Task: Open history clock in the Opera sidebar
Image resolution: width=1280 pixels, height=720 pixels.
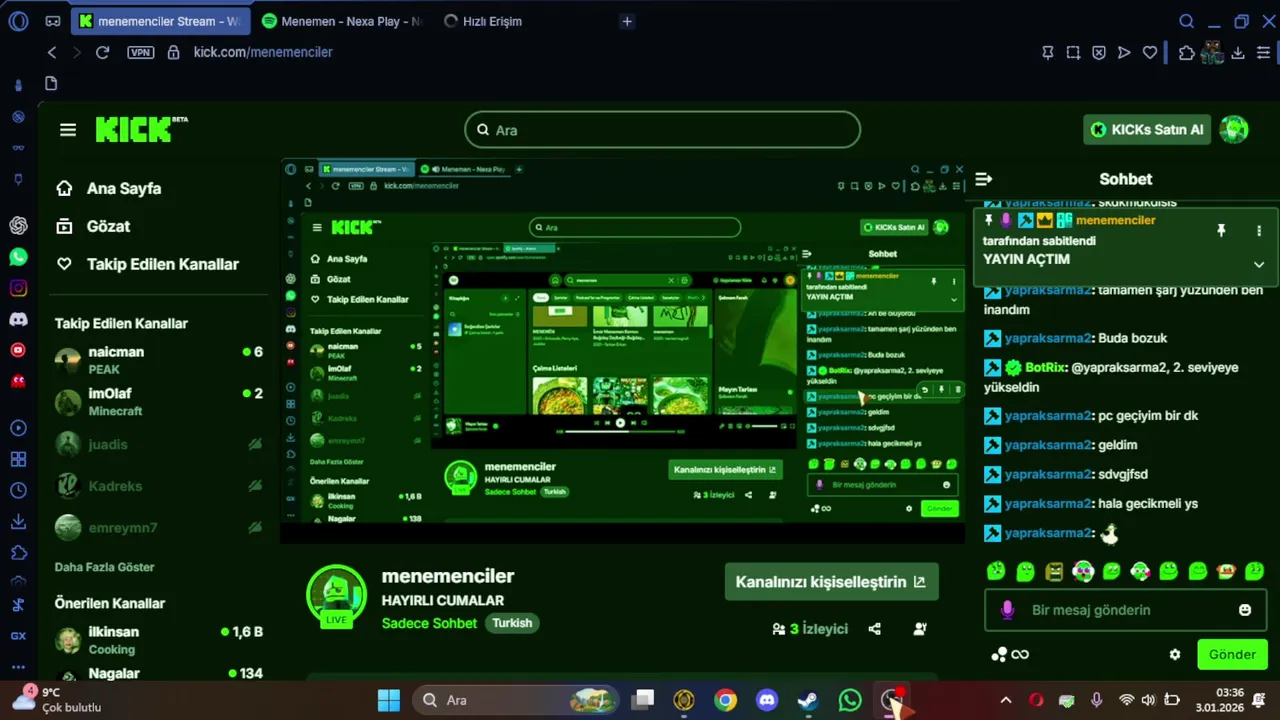Action: point(18,490)
